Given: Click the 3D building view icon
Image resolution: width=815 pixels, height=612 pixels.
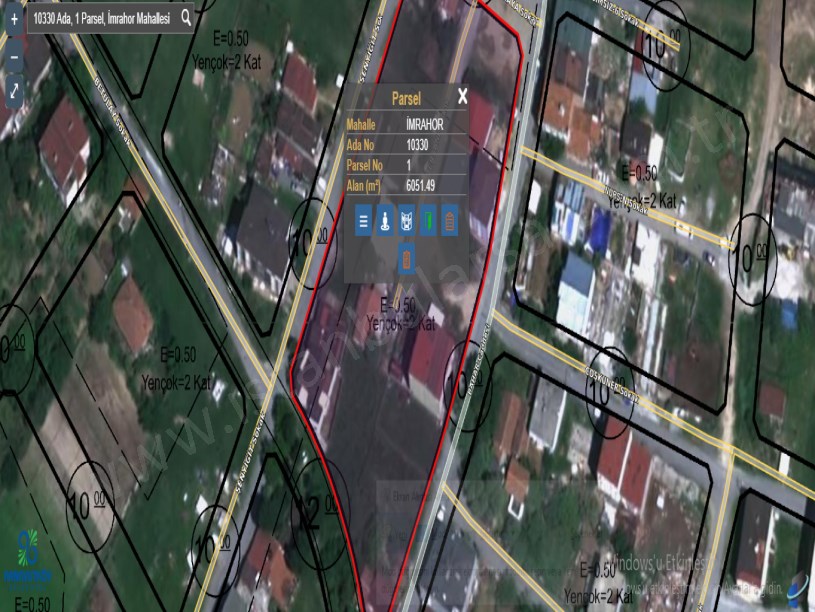Looking at the screenshot, I should (408, 222).
